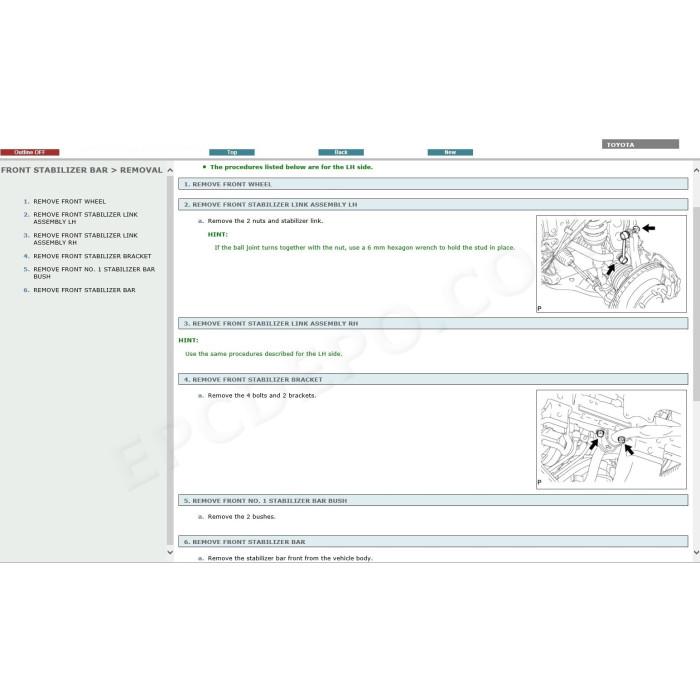Open outline item 2 Stabilizer Link Assembly LH
700x700 pixels.
click(85, 218)
